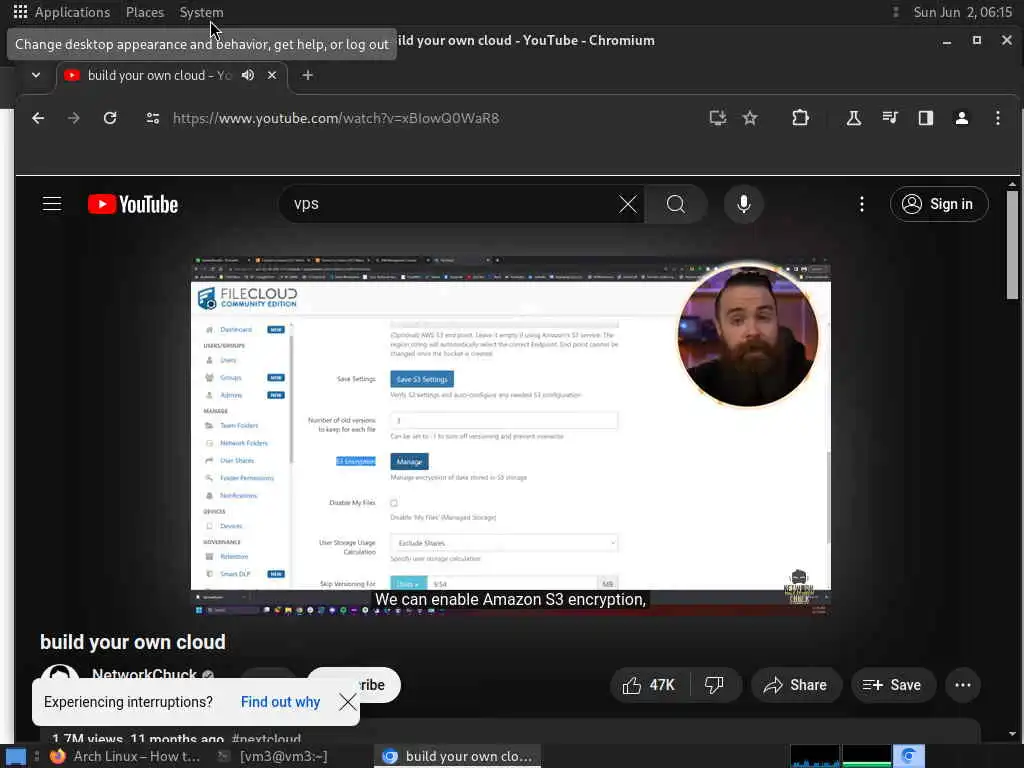
Task: Save the video to playlist
Action: (892, 685)
